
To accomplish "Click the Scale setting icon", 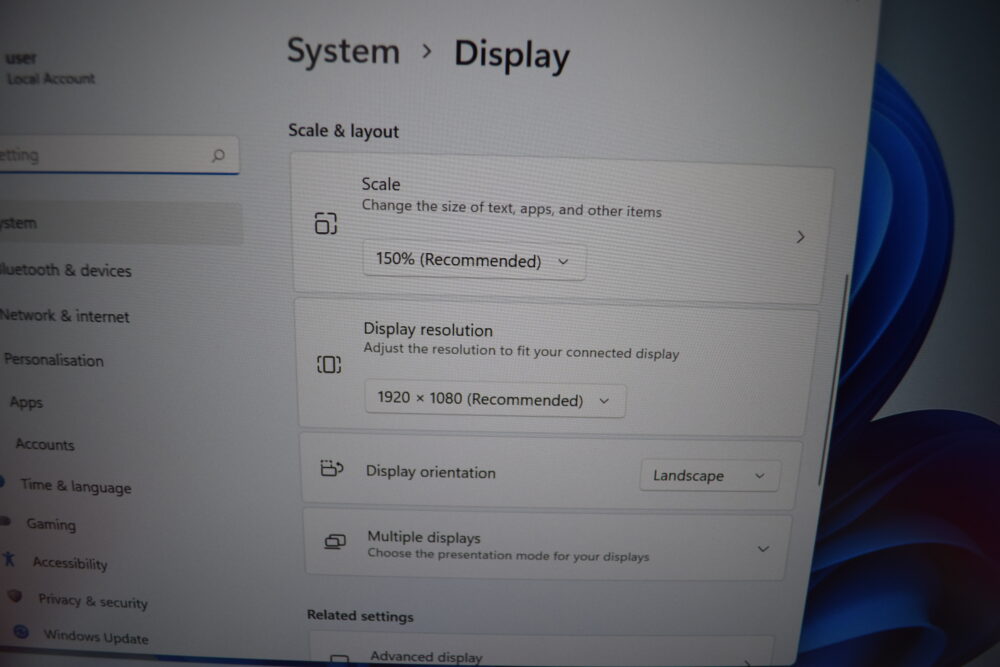I will pyautogui.click(x=326, y=223).
